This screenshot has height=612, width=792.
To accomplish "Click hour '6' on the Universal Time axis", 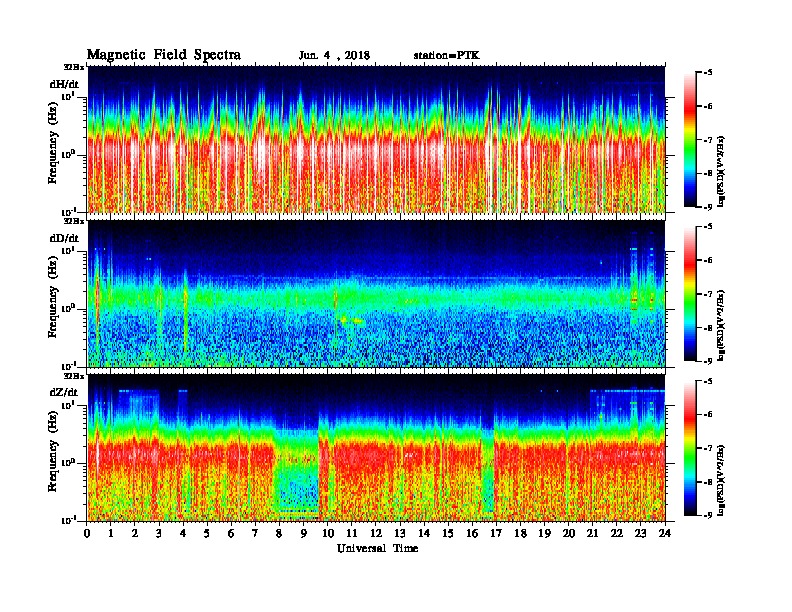I will tap(231, 534).
